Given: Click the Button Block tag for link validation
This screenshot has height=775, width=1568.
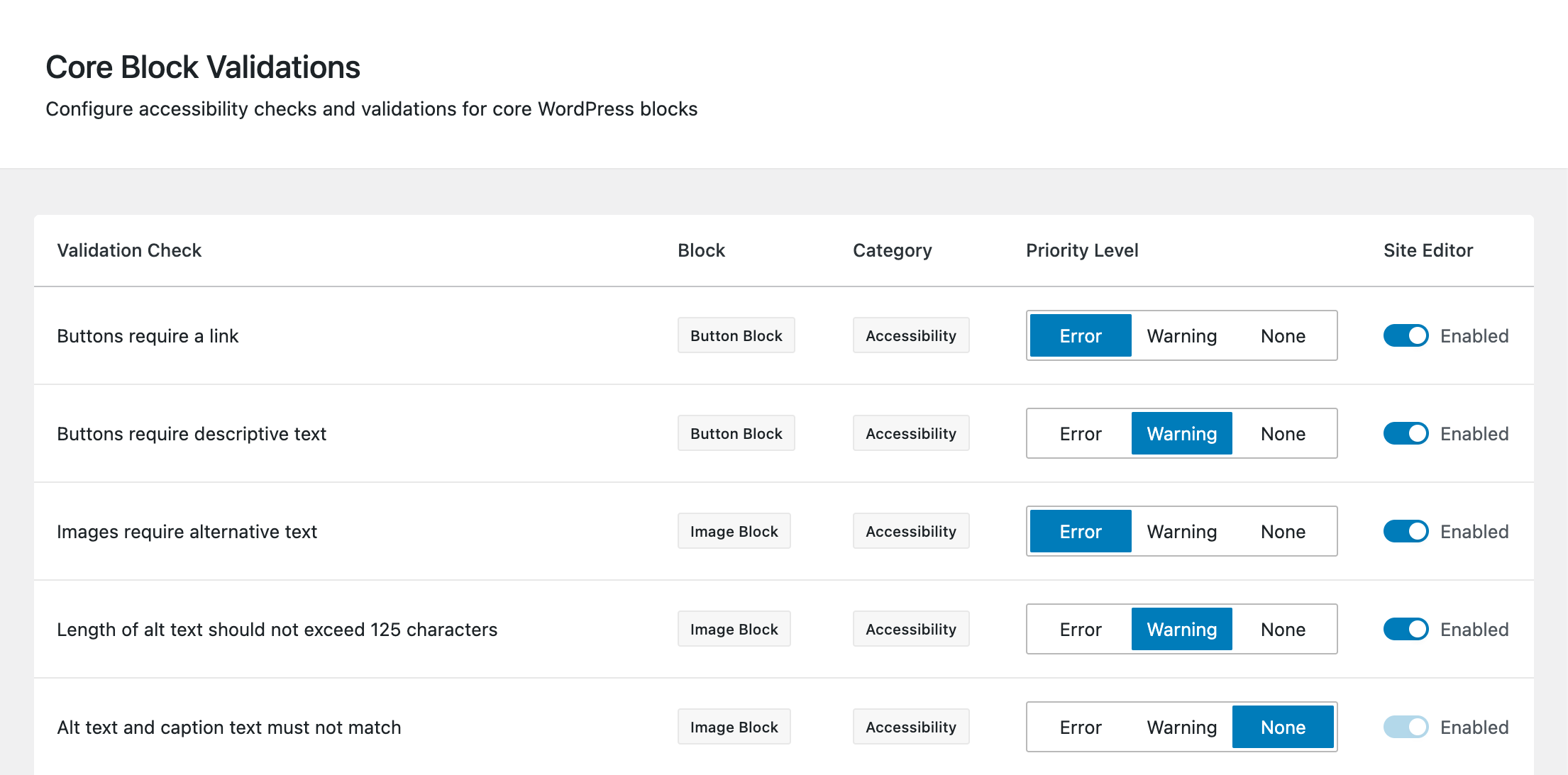Looking at the screenshot, I should (736, 335).
